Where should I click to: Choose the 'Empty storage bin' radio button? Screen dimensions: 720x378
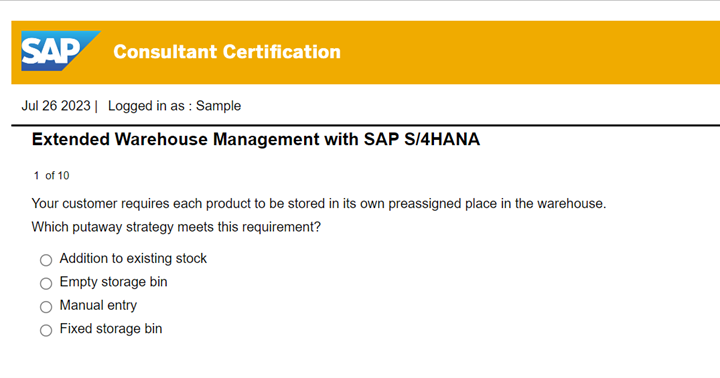click(46, 283)
